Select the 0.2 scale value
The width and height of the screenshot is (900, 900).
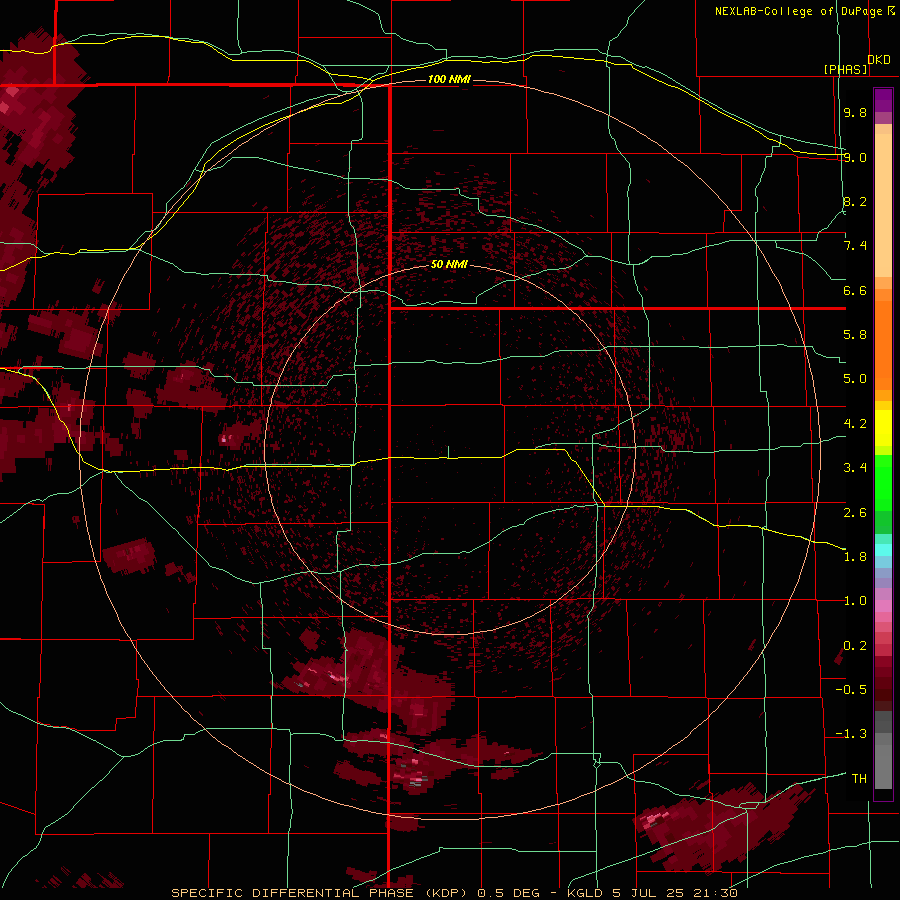point(855,646)
